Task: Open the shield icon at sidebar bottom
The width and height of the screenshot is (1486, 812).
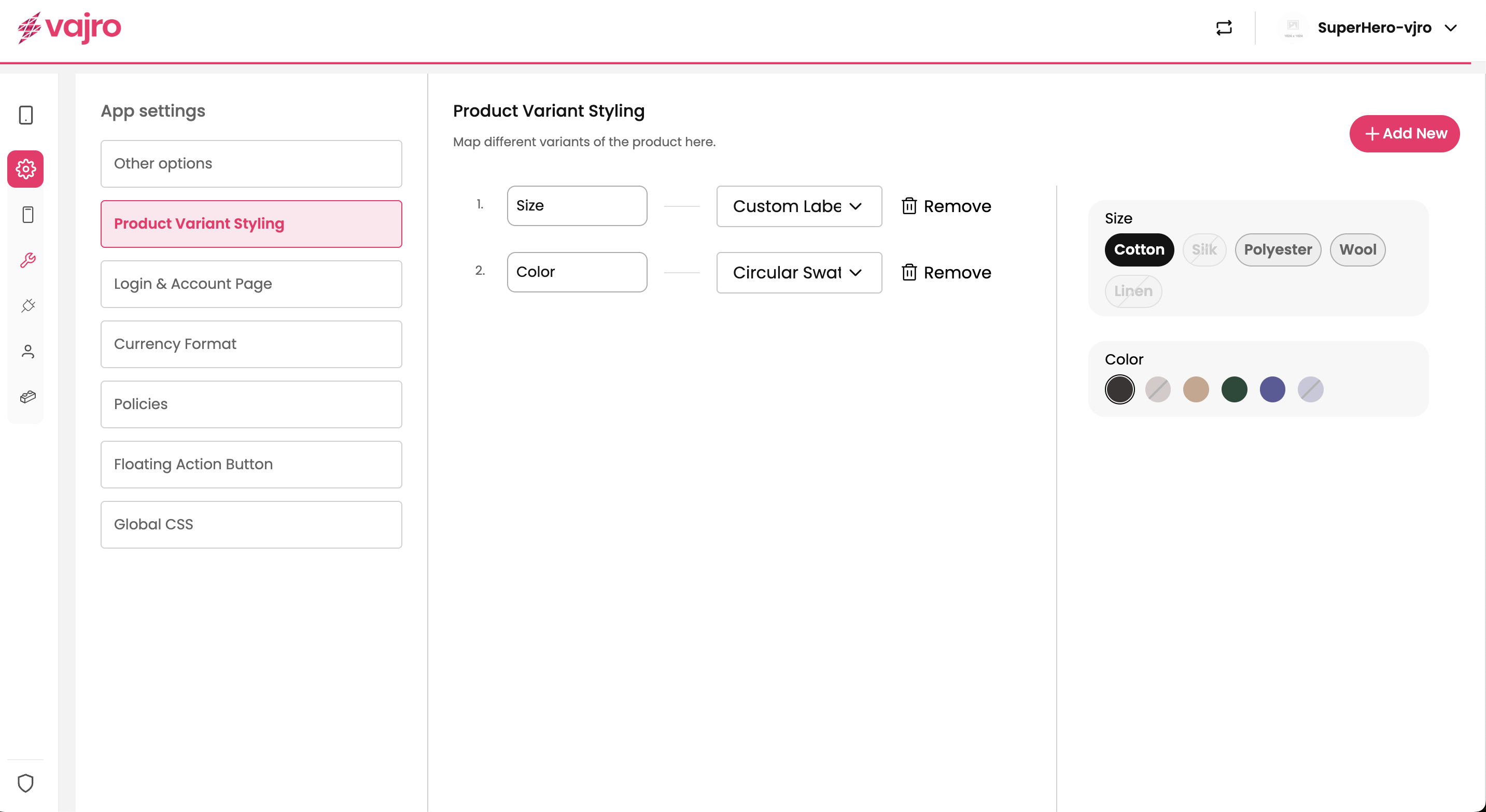Action: [x=26, y=782]
